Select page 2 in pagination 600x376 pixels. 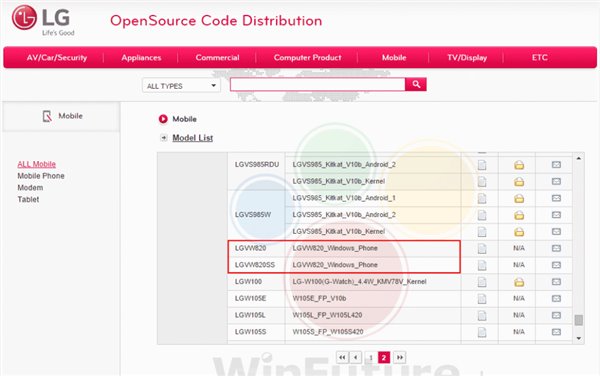[x=384, y=358]
